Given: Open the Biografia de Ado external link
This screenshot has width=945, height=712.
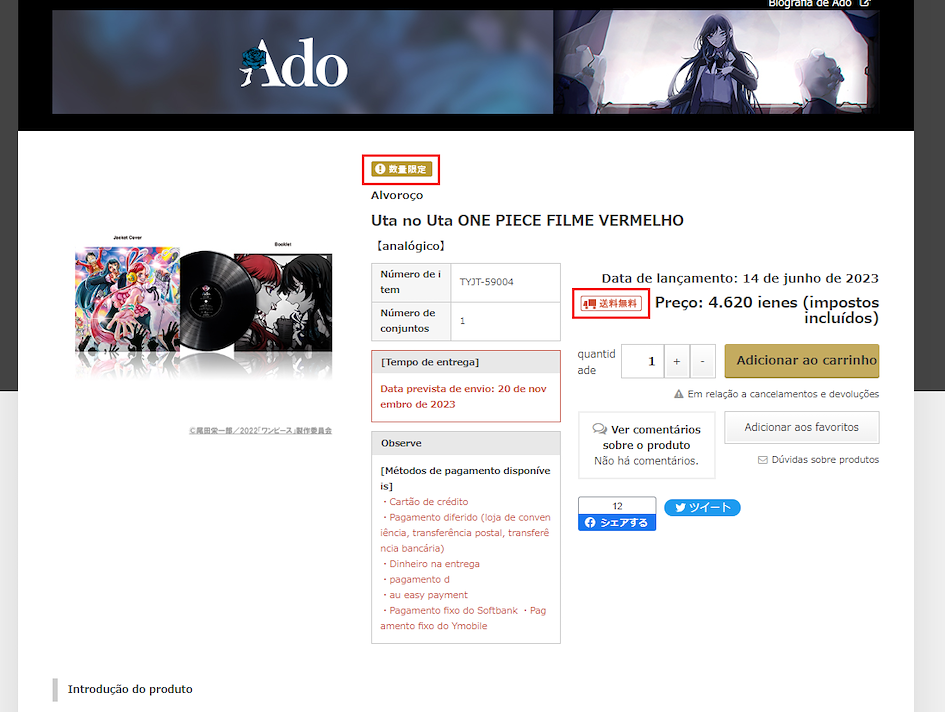Looking at the screenshot, I should click(x=818, y=4).
